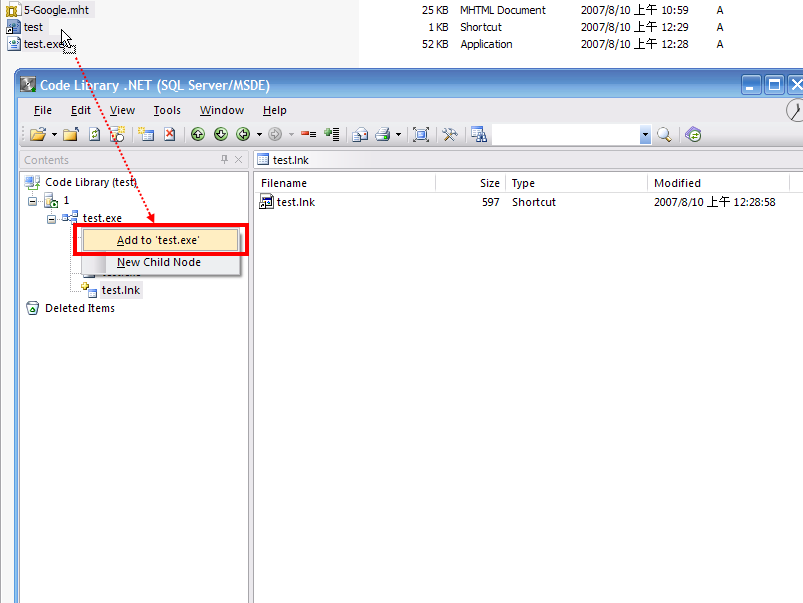Click the Deleted Items recycle bin icon
Viewport: 803px width, 603px height.
32,307
